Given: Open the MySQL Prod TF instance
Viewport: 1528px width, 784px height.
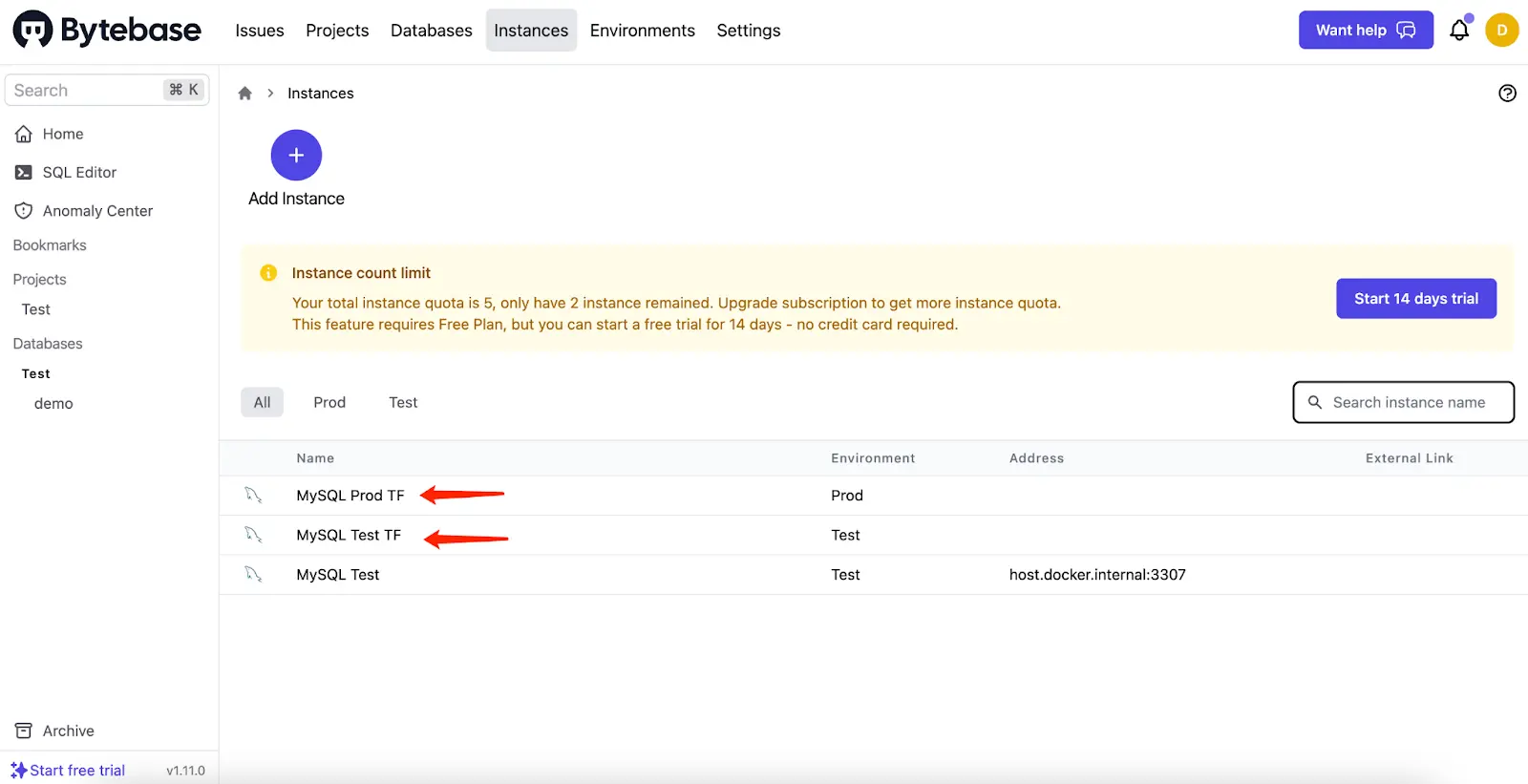Looking at the screenshot, I should 350,495.
